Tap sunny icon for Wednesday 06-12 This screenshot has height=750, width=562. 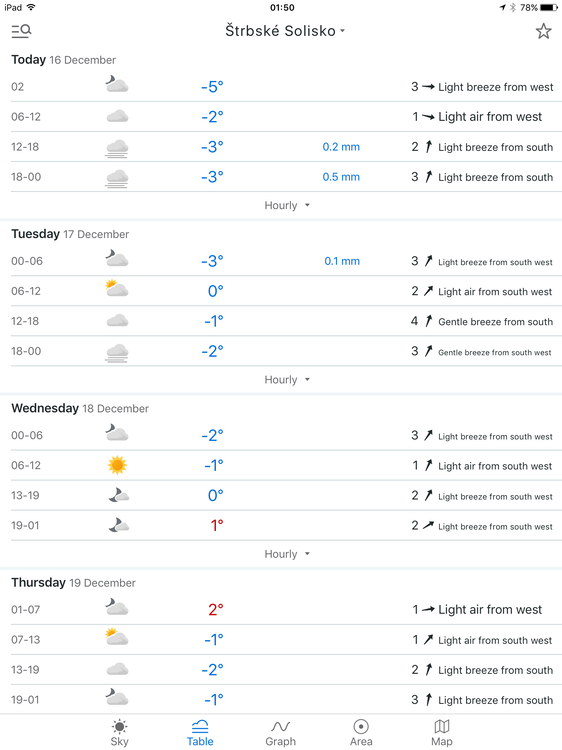(x=117, y=465)
